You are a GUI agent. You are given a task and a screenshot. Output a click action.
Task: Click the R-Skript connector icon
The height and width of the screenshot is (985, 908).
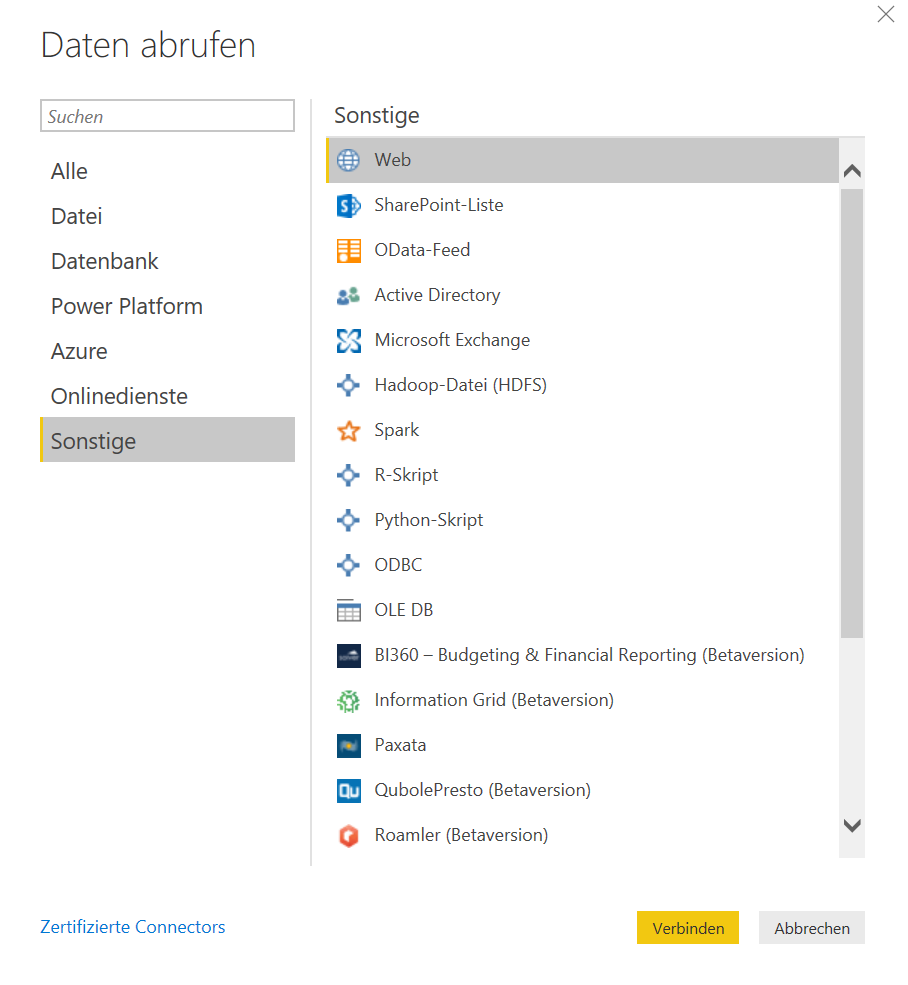point(348,476)
